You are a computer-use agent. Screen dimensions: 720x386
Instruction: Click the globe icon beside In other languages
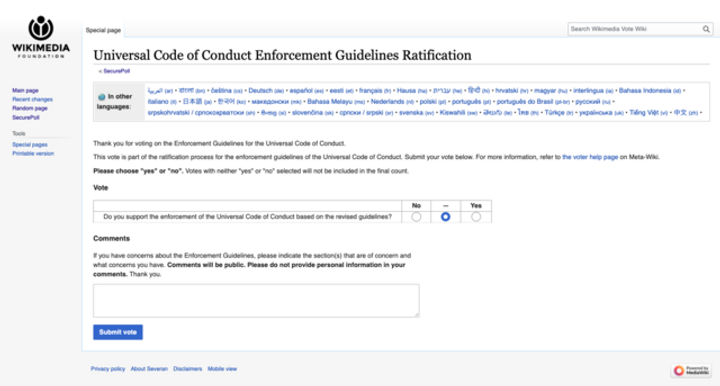point(101,97)
